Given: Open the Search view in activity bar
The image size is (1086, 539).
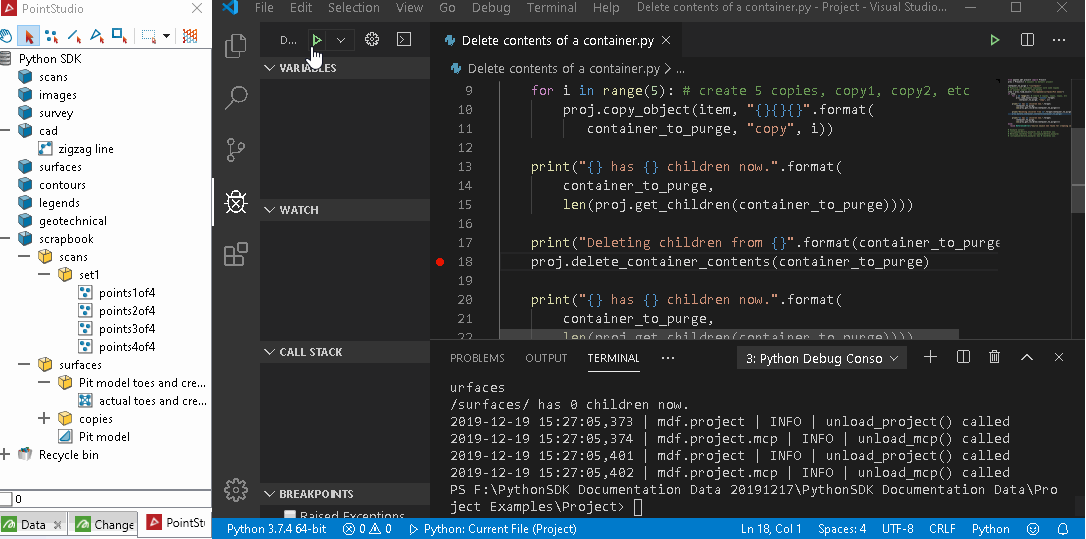Looking at the screenshot, I should 236,98.
